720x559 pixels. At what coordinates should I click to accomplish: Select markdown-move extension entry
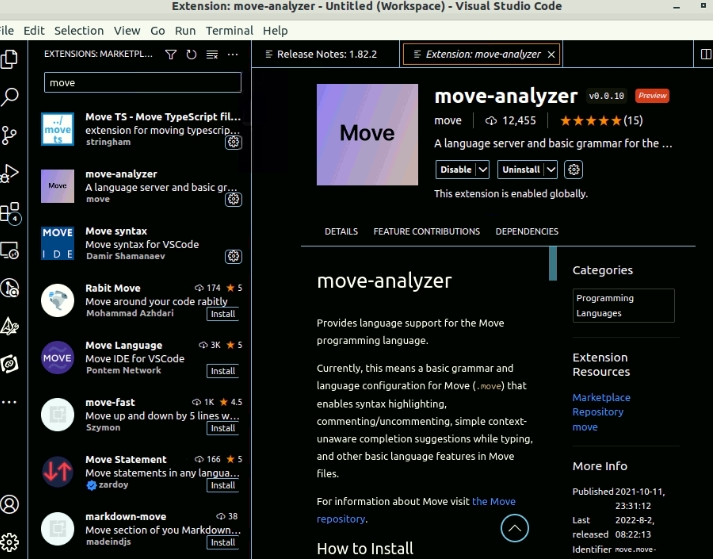pos(140,529)
